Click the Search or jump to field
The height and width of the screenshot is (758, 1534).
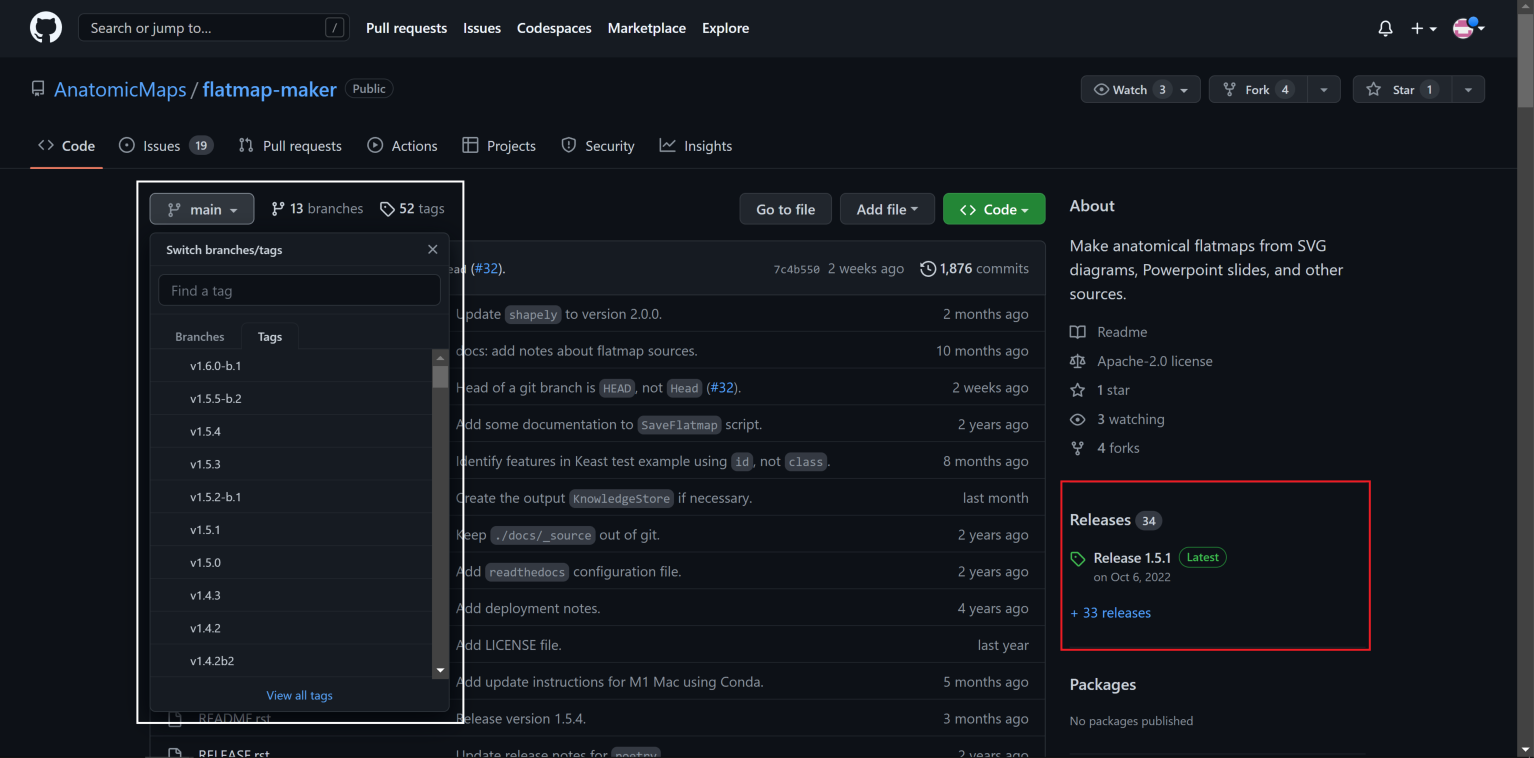[214, 28]
